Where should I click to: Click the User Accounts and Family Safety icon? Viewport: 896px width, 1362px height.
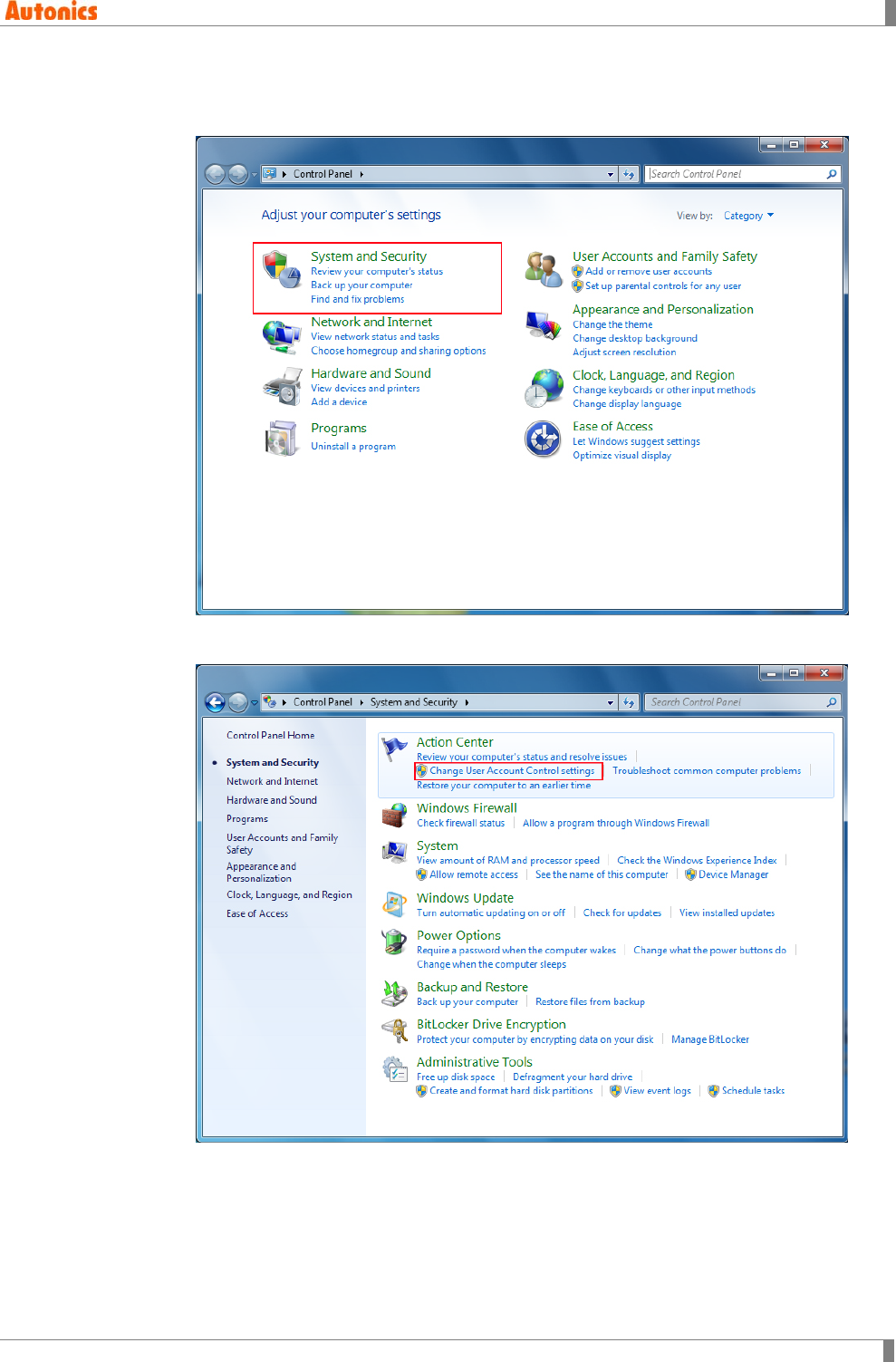click(544, 269)
